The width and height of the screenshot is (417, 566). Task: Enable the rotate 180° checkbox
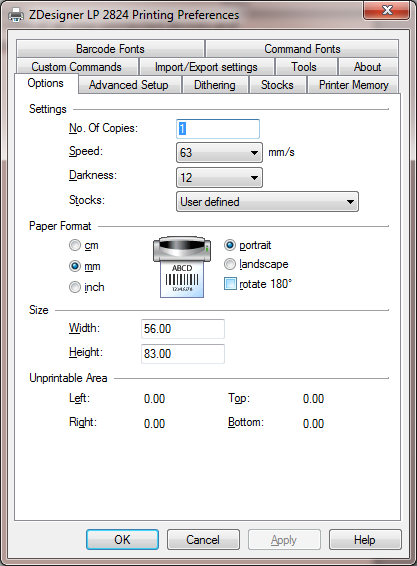click(230, 284)
